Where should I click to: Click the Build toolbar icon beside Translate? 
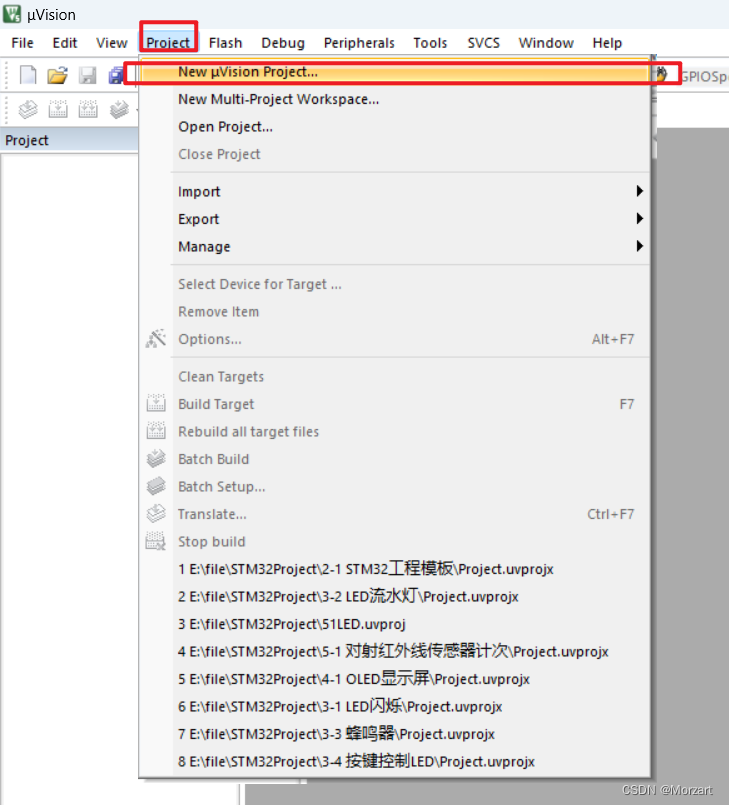[58, 109]
